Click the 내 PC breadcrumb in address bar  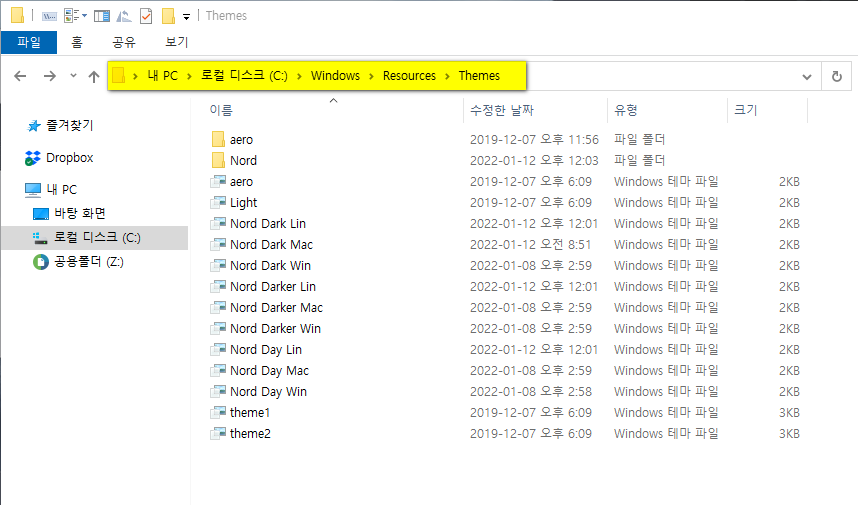[163, 76]
